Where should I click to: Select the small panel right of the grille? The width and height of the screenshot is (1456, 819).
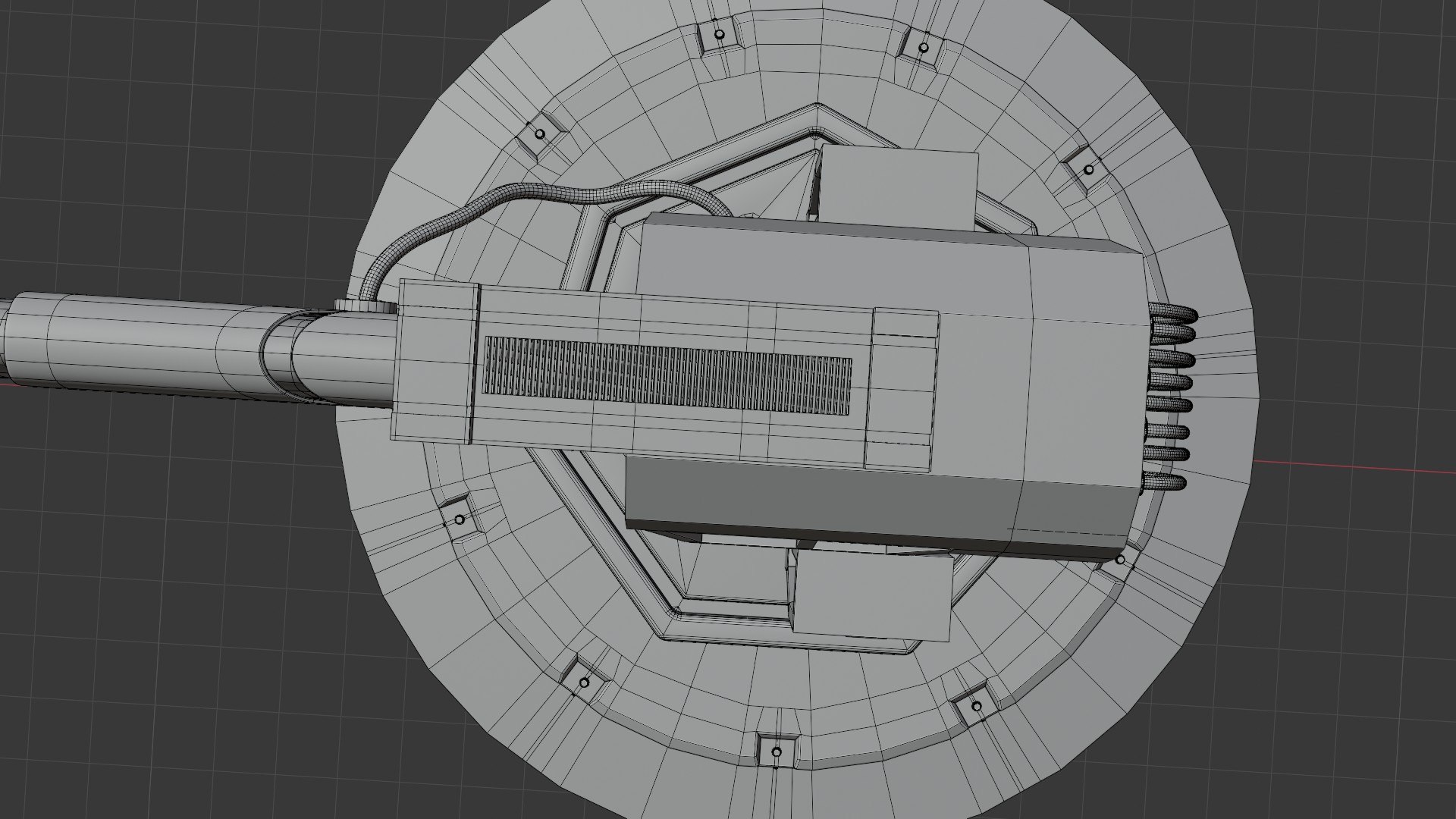(x=902, y=388)
